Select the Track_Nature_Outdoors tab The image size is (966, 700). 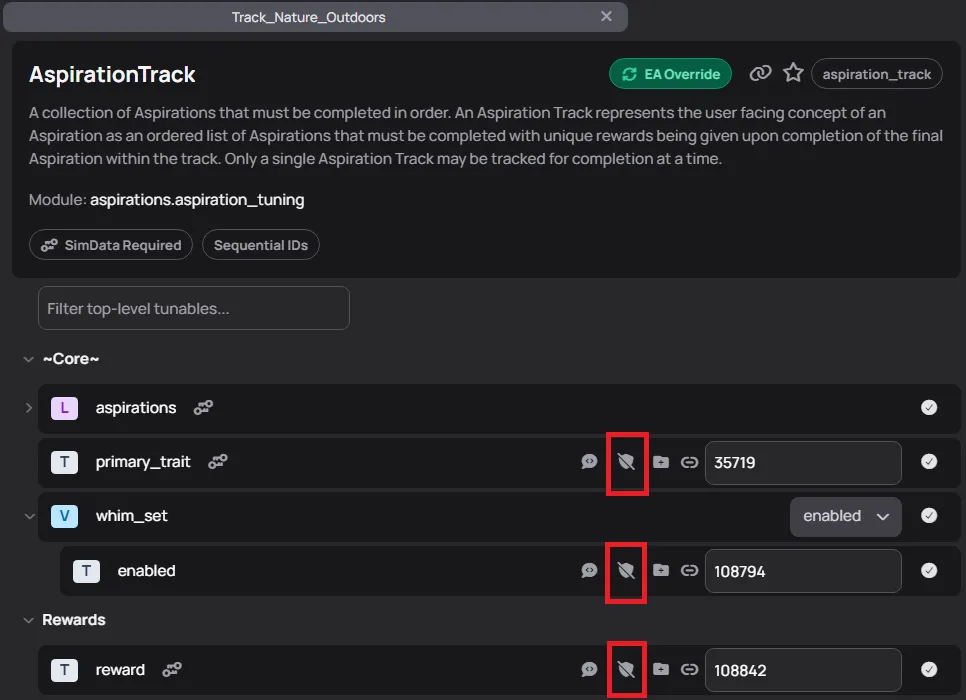pyautogui.click(x=308, y=17)
